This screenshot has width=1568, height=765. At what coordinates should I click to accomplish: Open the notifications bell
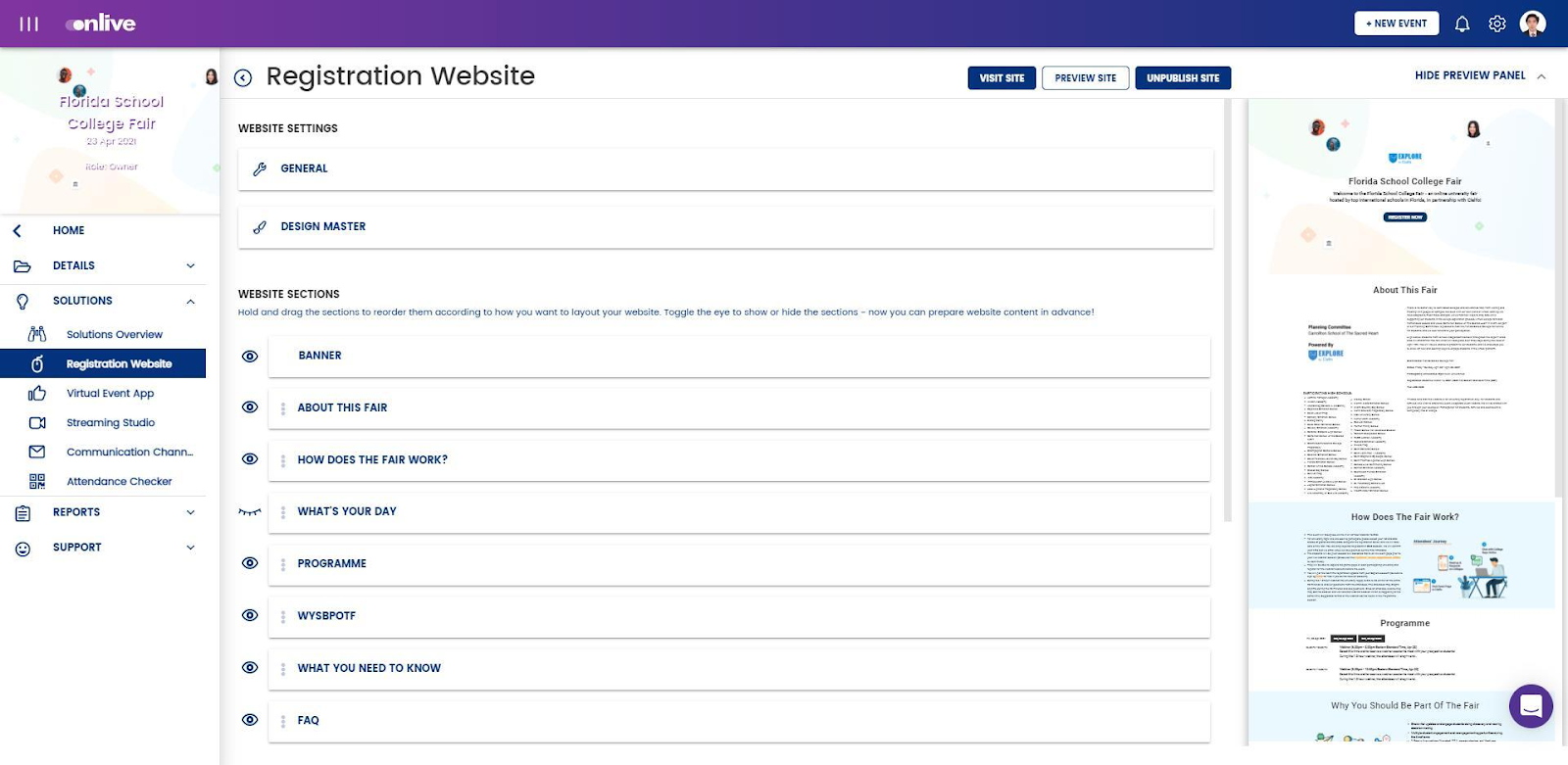(1462, 24)
